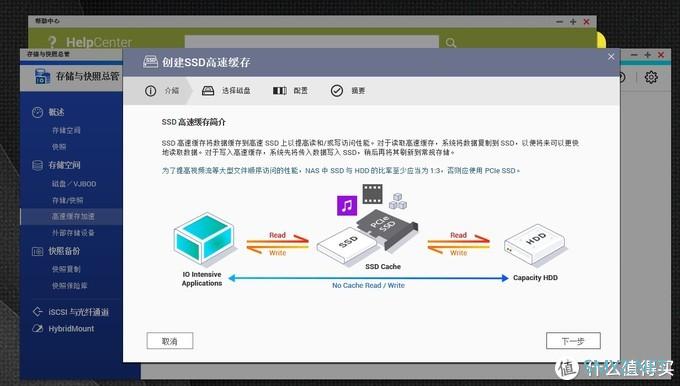Open 磁盘 / VJBOD in sidebar
This screenshot has height=386, width=680.
tap(74, 184)
